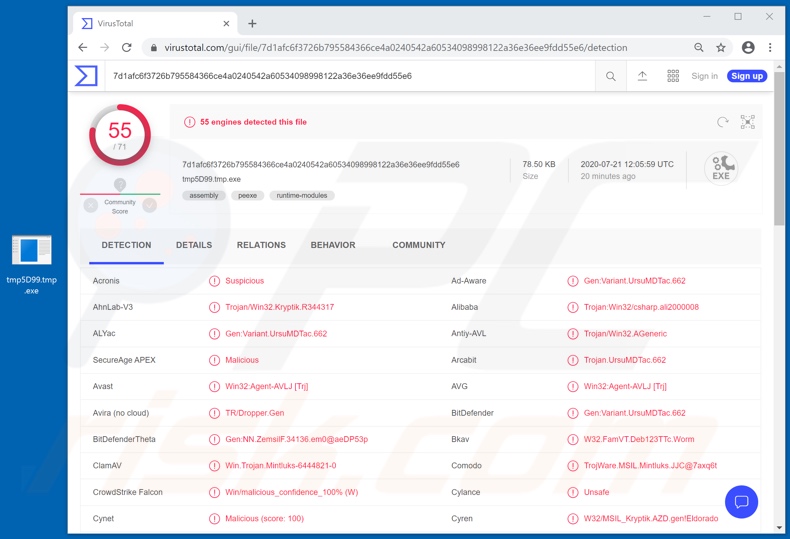Click the site lock icon
Viewport: 790px width, 539px height.
pyautogui.click(x=153, y=47)
